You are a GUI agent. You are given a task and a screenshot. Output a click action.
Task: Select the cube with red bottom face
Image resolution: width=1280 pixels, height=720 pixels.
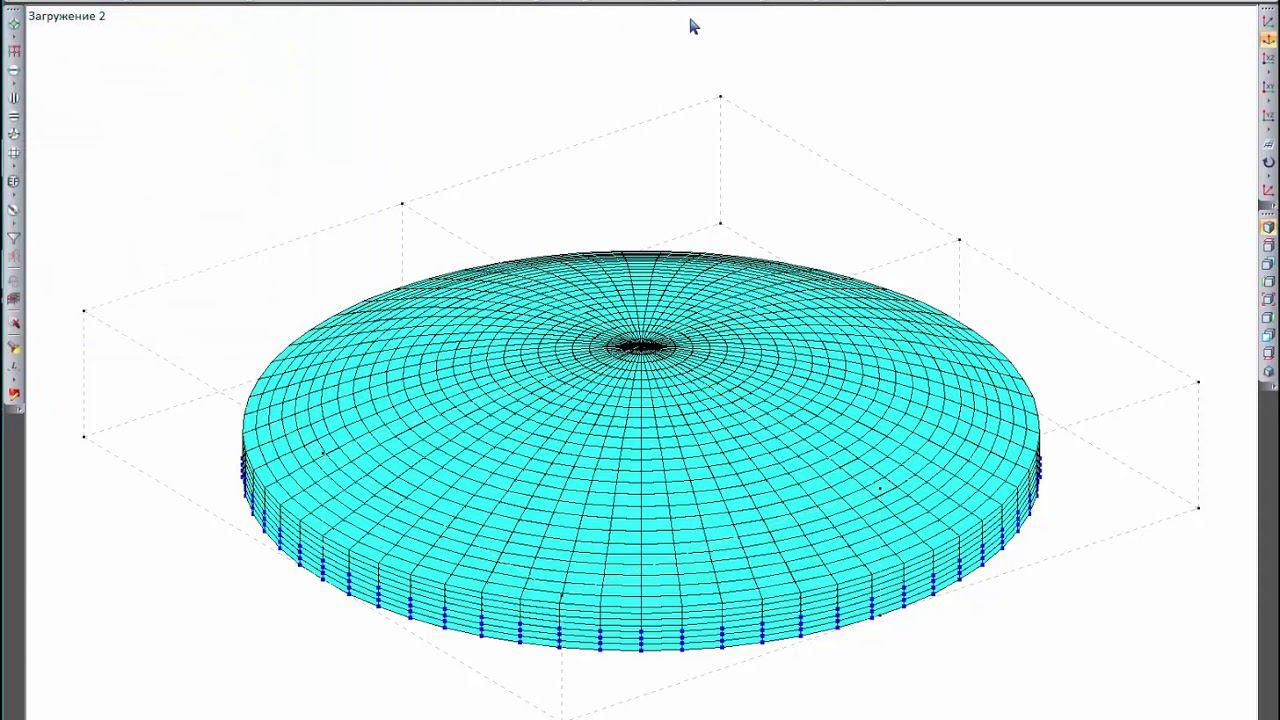(1268, 353)
